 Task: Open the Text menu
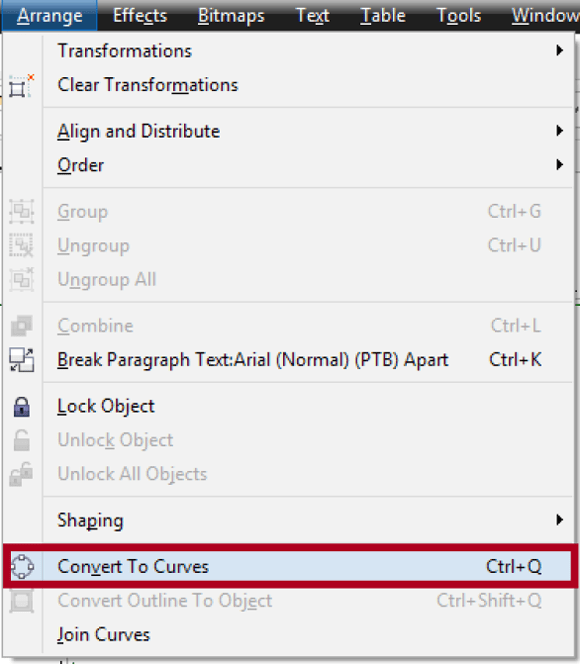click(312, 16)
